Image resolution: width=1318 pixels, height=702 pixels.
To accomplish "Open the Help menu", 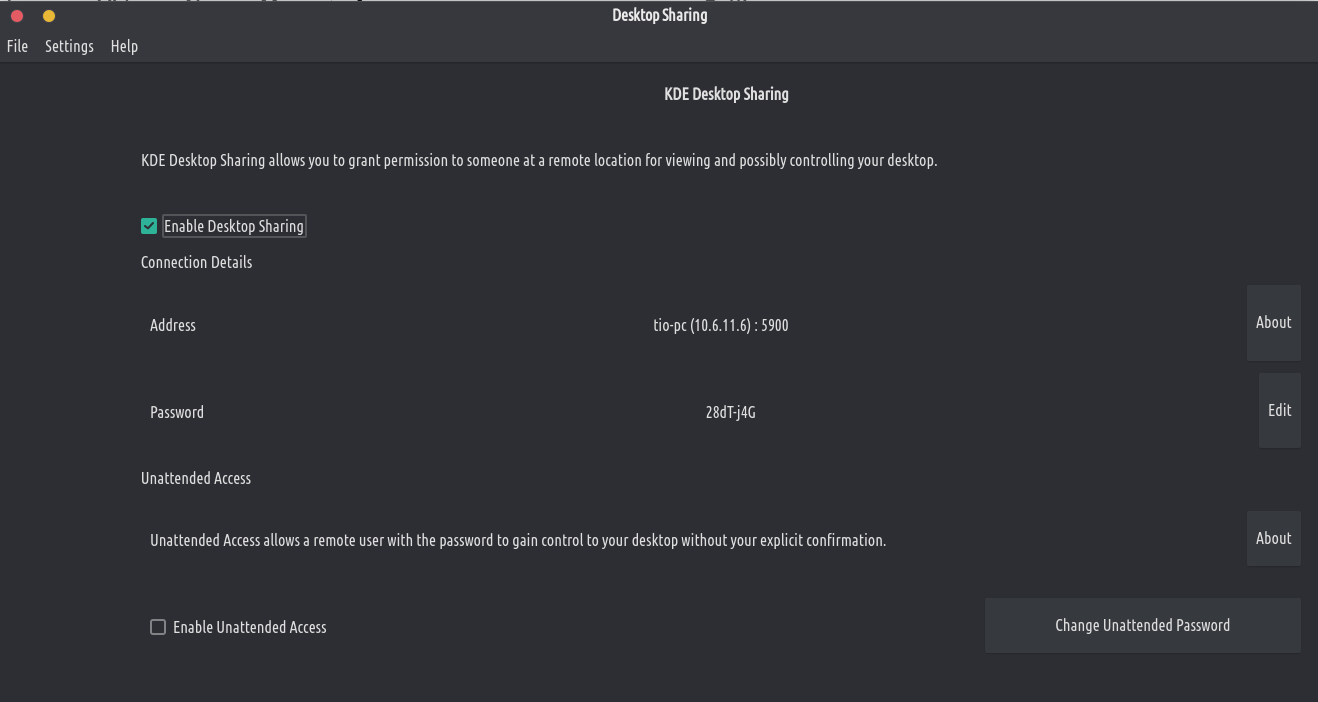I will coord(124,46).
